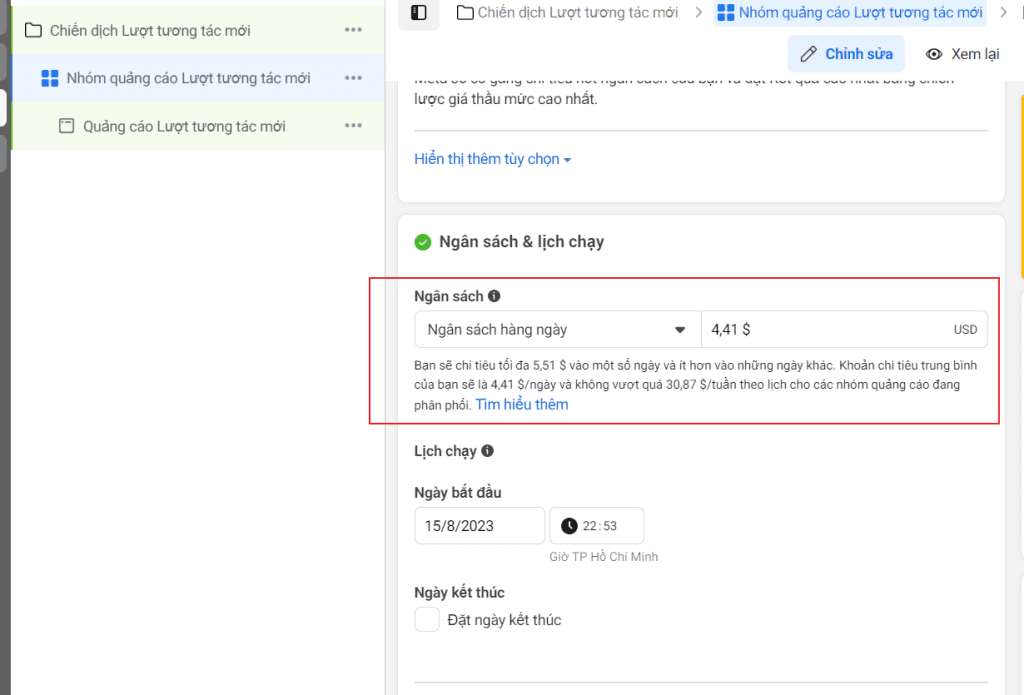This screenshot has width=1024, height=695.
Task: Click the Ngày kết thúc label
Action: 459,592
